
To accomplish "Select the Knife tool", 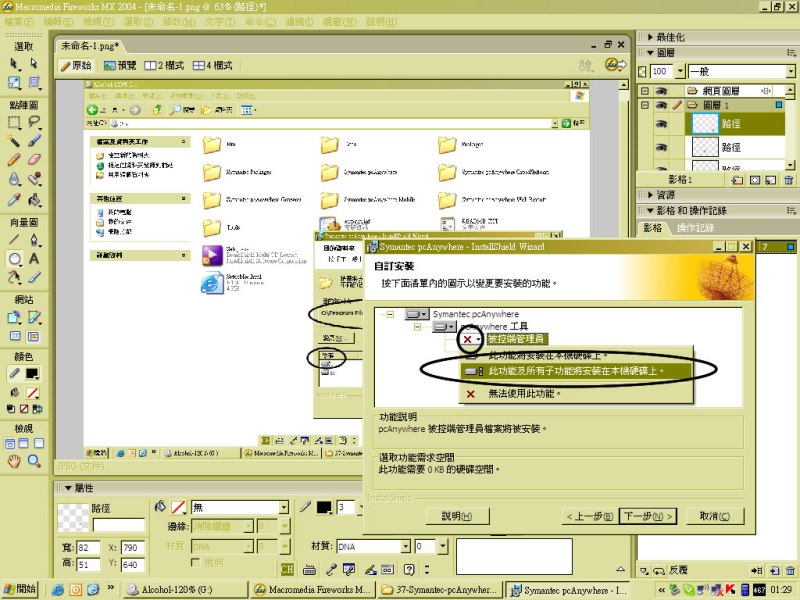I will coord(34,278).
